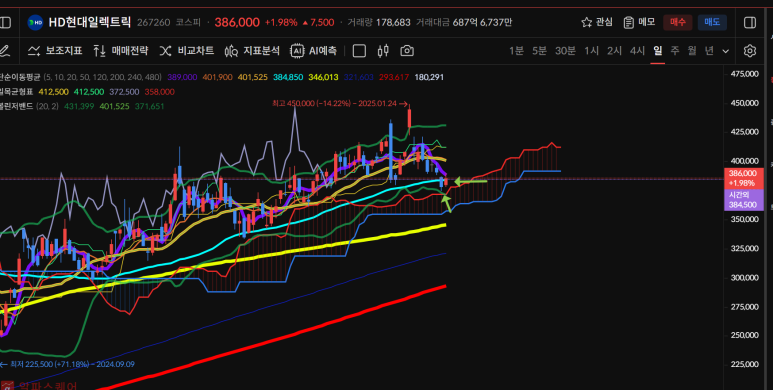The width and height of the screenshot is (773, 390).
Task: Click 거래량 volume value 178,683
Action: (x=393, y=23)
